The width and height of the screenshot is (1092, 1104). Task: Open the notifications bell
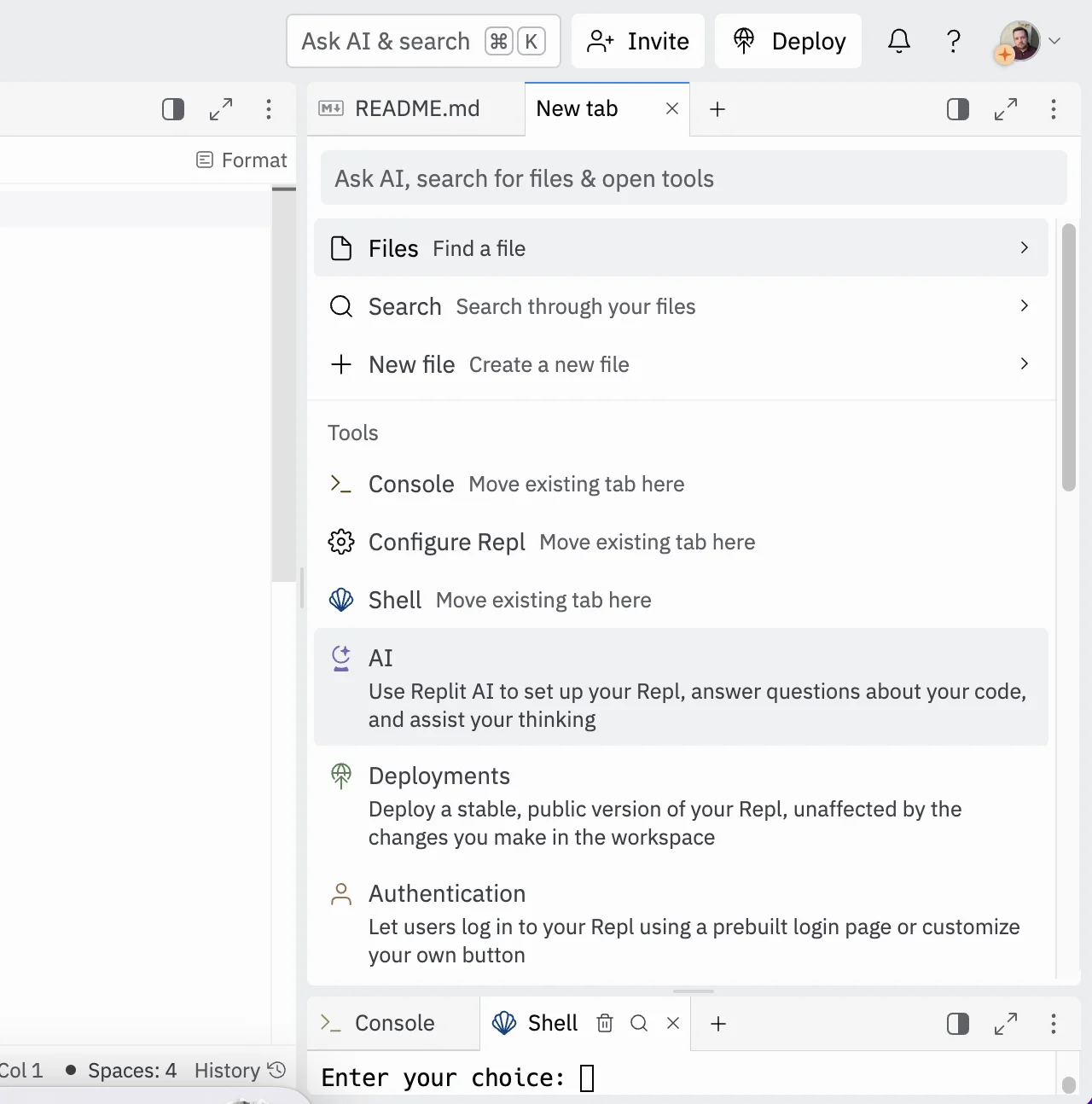(899, 41)
